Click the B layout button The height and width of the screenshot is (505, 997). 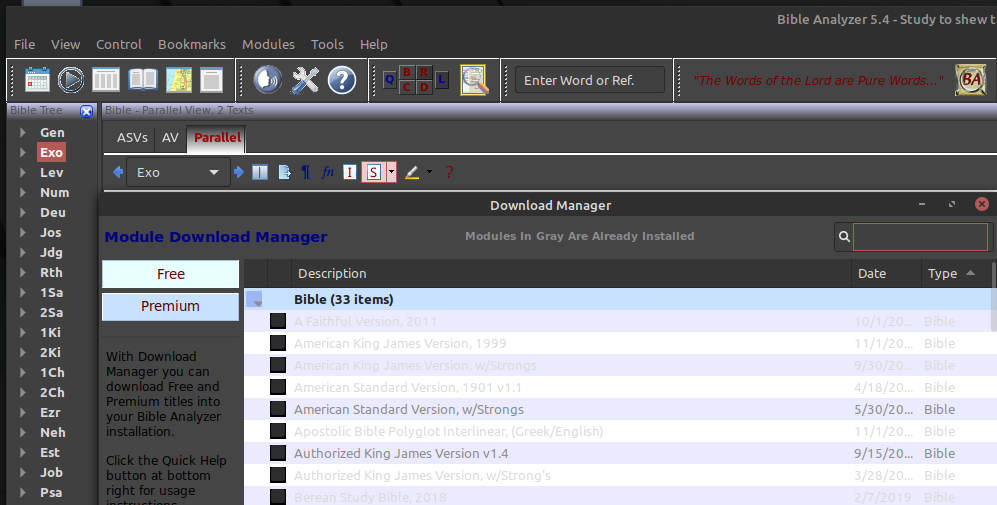coord(407,72)
